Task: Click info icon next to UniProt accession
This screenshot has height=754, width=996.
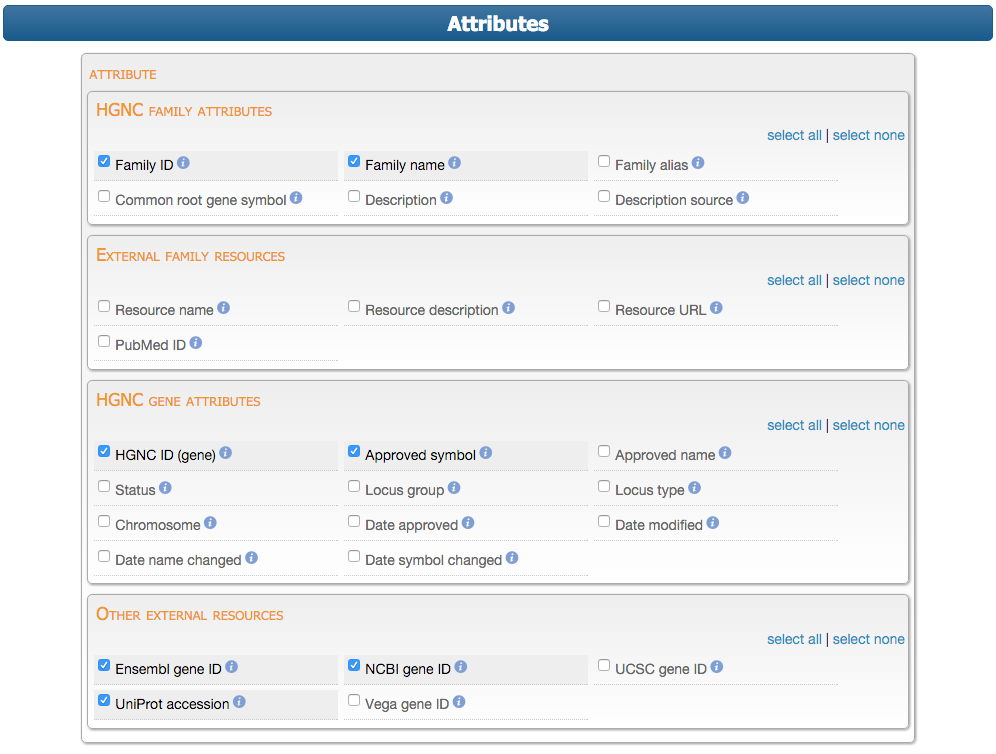Action: click(240, 702)
